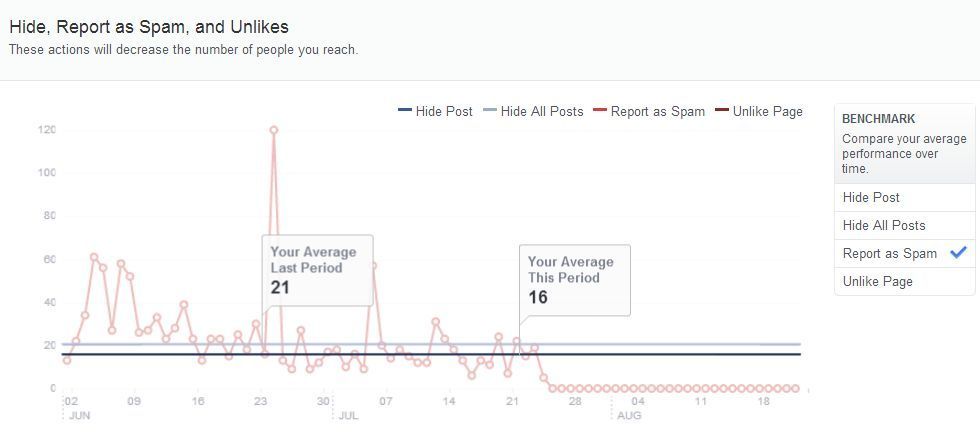
Task: Click the red Report as Spam legend swatch
Action: 600,112
